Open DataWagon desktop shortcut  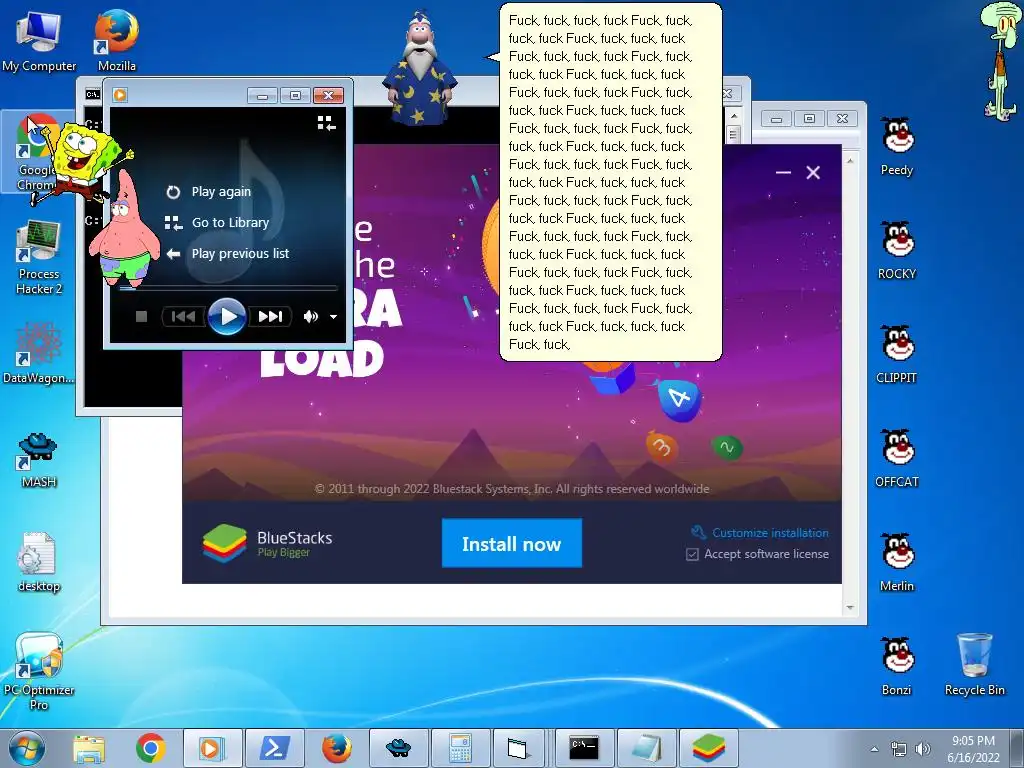coord(39,354)
